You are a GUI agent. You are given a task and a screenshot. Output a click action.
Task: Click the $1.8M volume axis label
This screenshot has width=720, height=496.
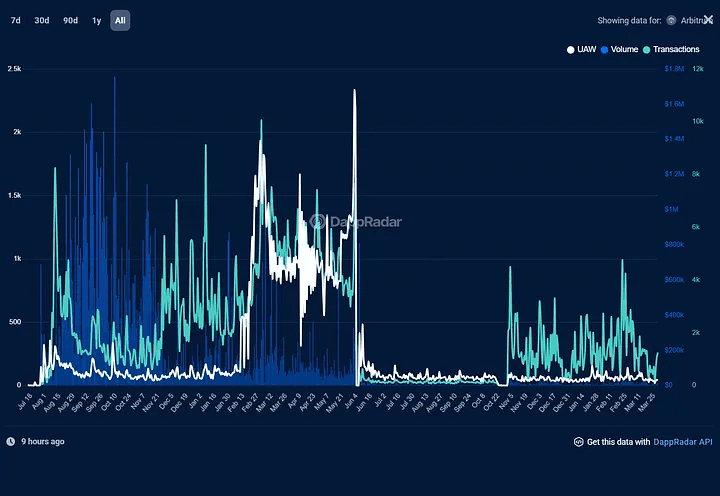click(674, 69)
